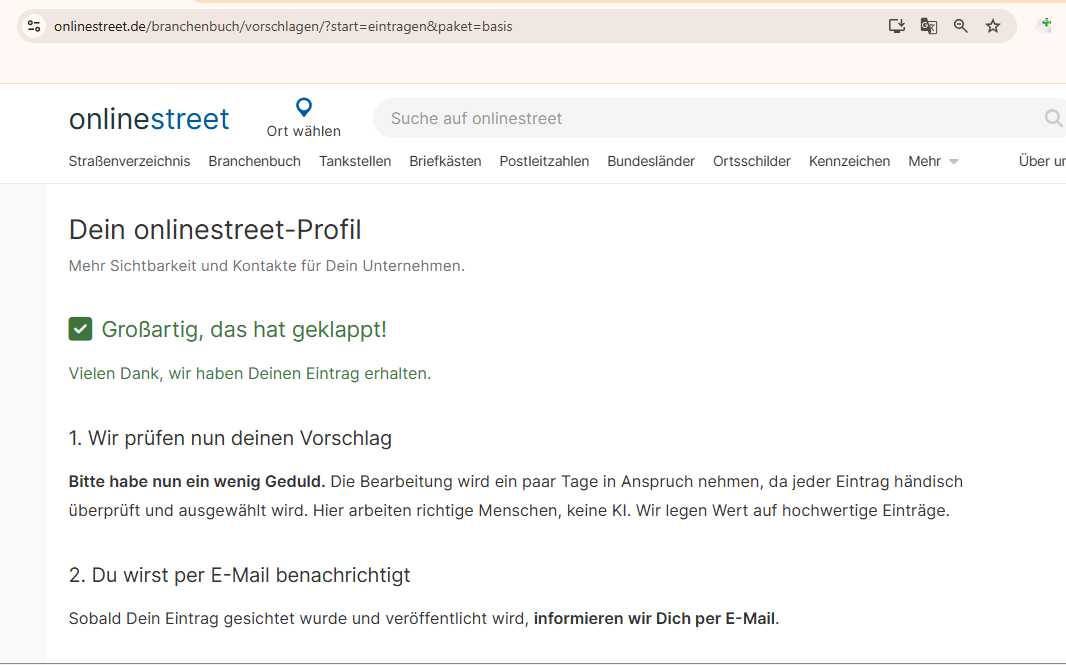Open the translate page icon
1066x665 pixels.
pyautogui.click(x=929, y=27)
